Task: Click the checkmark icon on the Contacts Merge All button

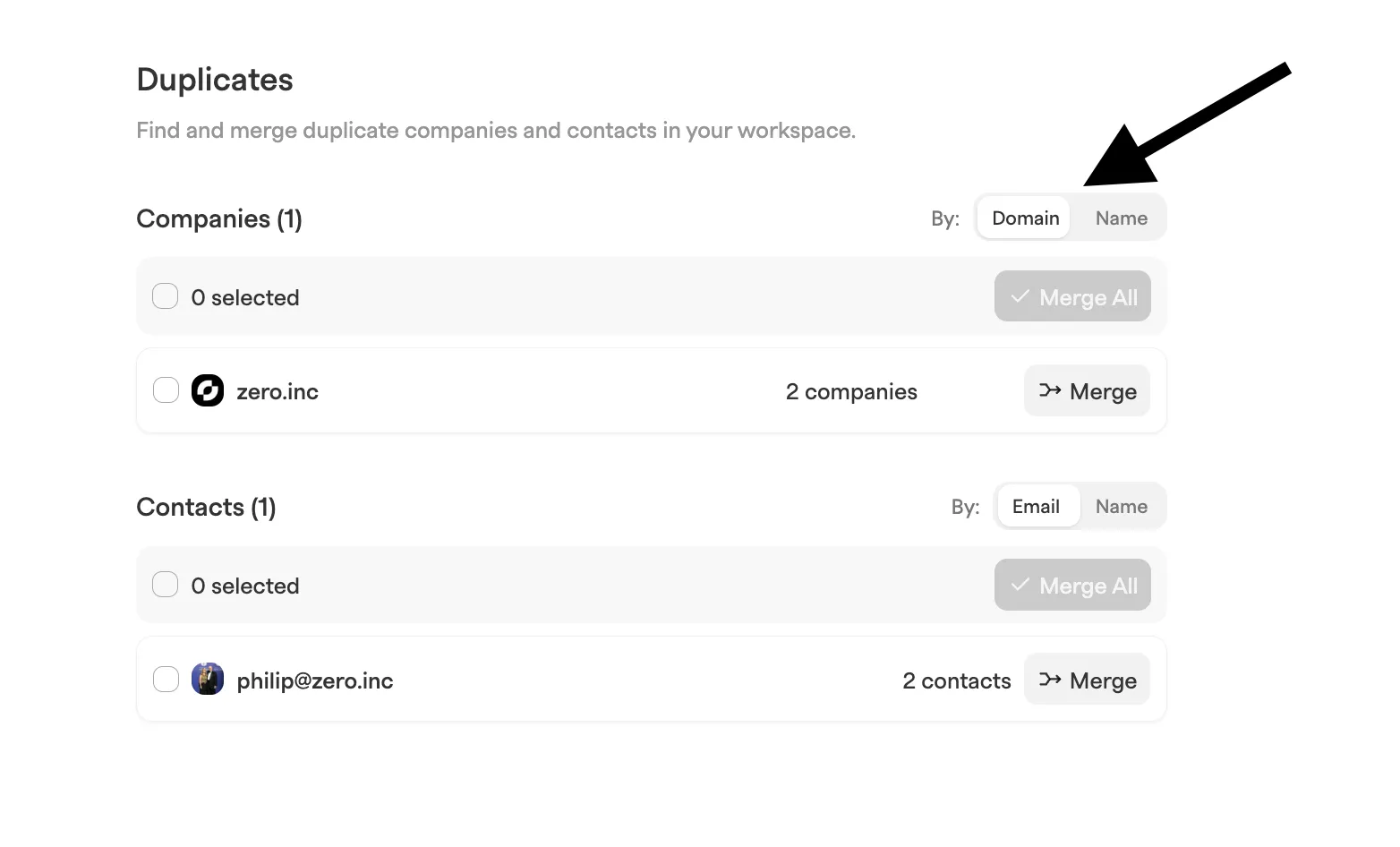Action: pyautogui.click(x=1020, y=585)
